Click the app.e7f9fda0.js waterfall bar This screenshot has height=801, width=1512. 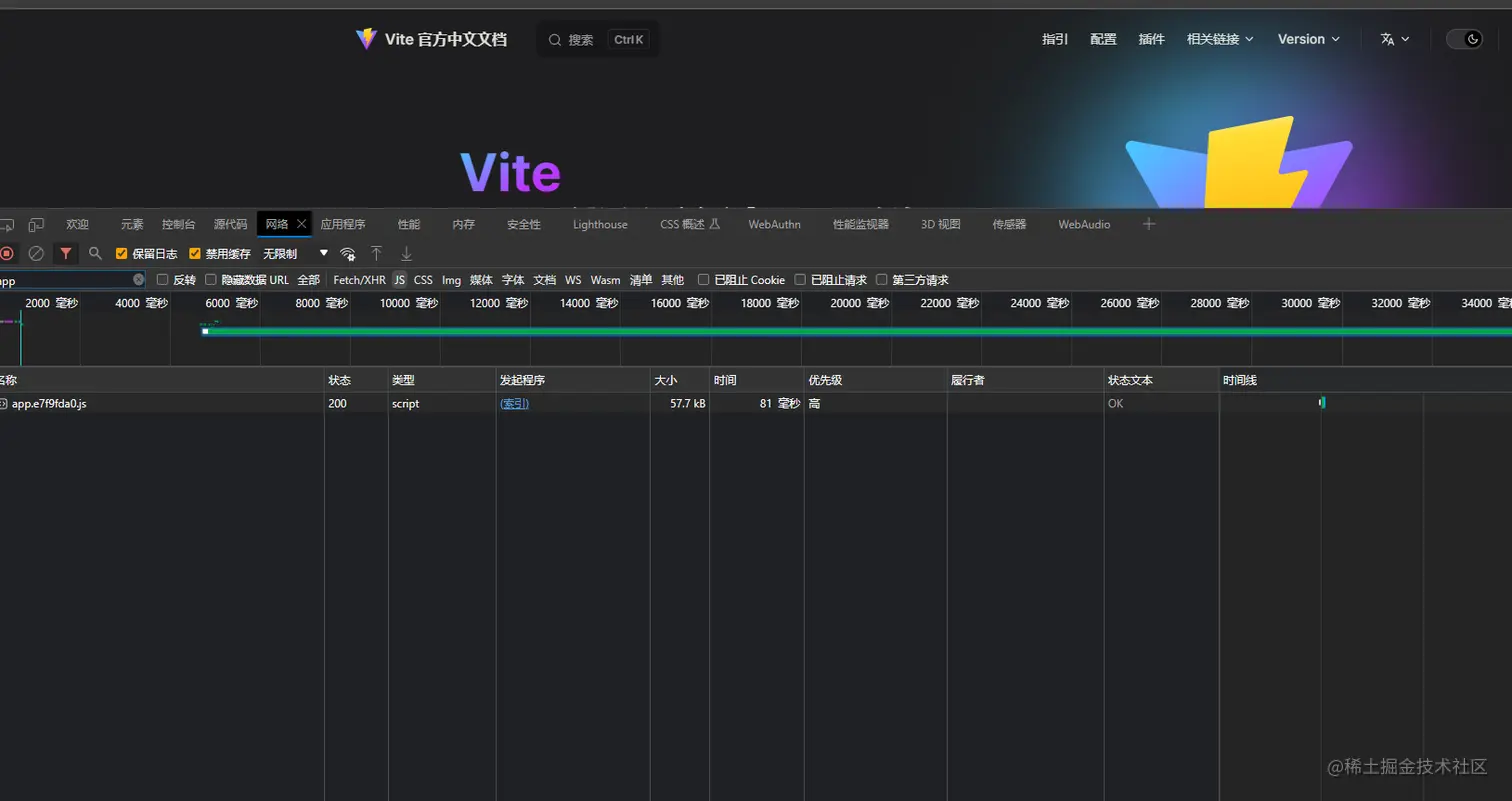click(1322, 403)
